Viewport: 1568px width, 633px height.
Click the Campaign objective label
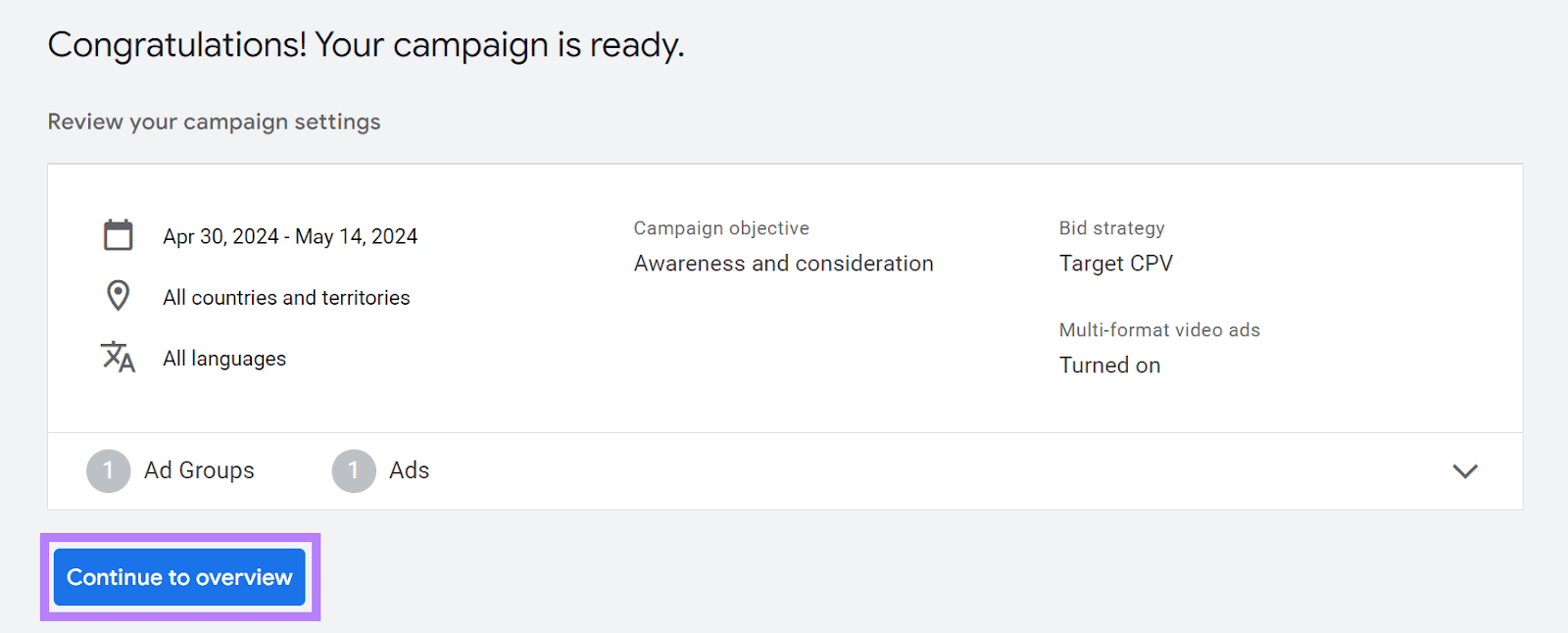[720, 227]
